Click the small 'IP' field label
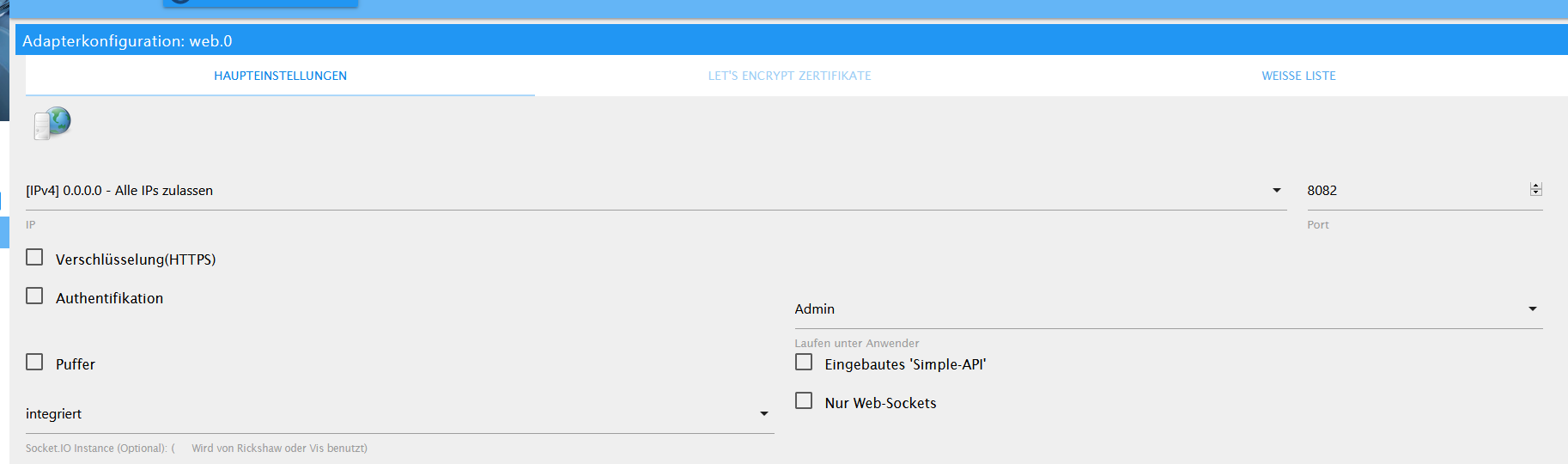The width and height of the screenshot is (1568, 464). [31, 225]
